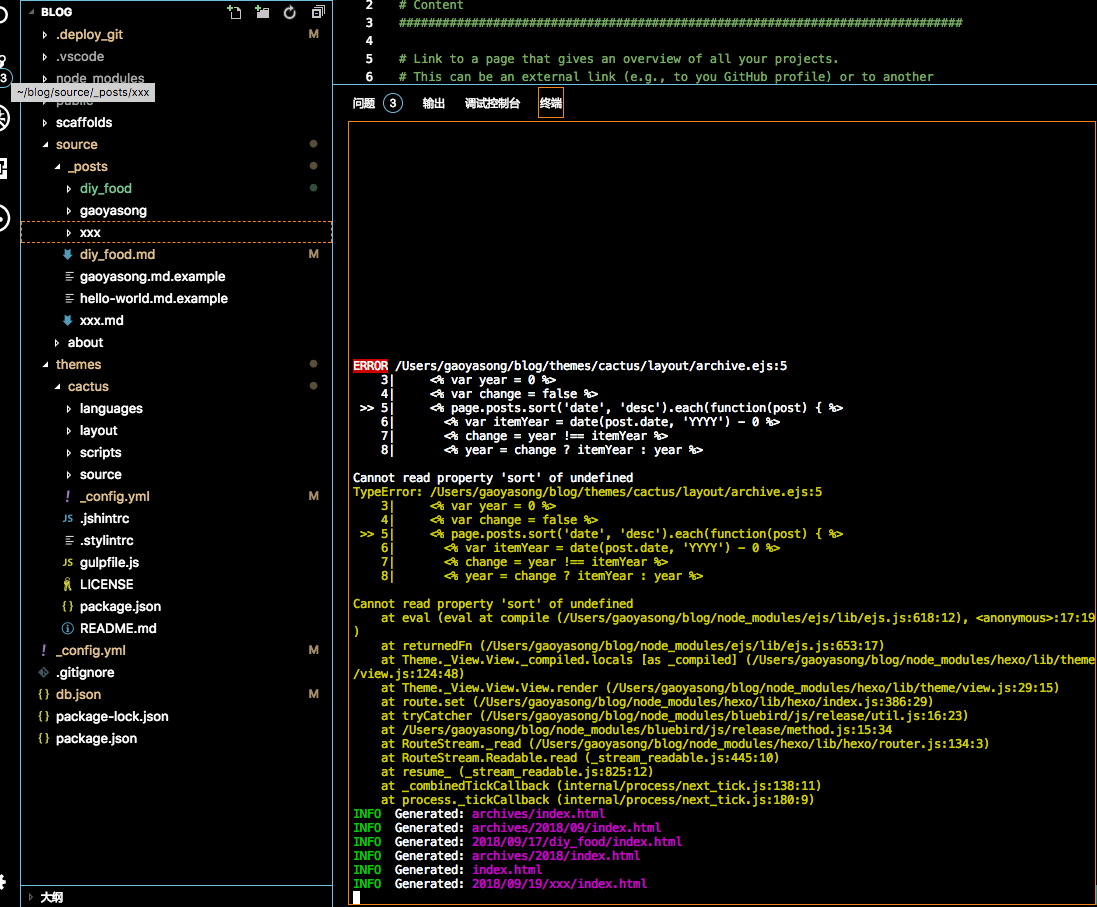This screenshot has width=1097, height=907.
Task: Click the debug icon in activity bar
Action: coord(3,118)
